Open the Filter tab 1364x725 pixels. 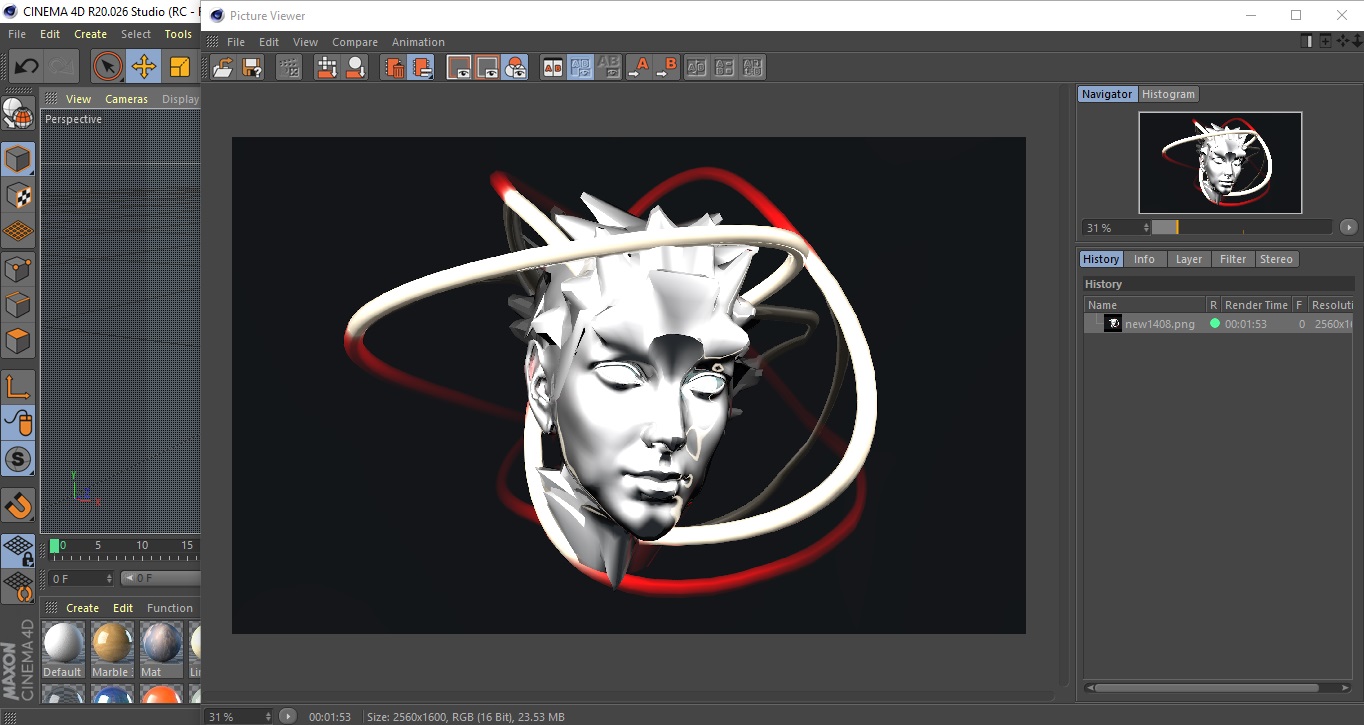pyautogui.click(x=1232, y=259)
